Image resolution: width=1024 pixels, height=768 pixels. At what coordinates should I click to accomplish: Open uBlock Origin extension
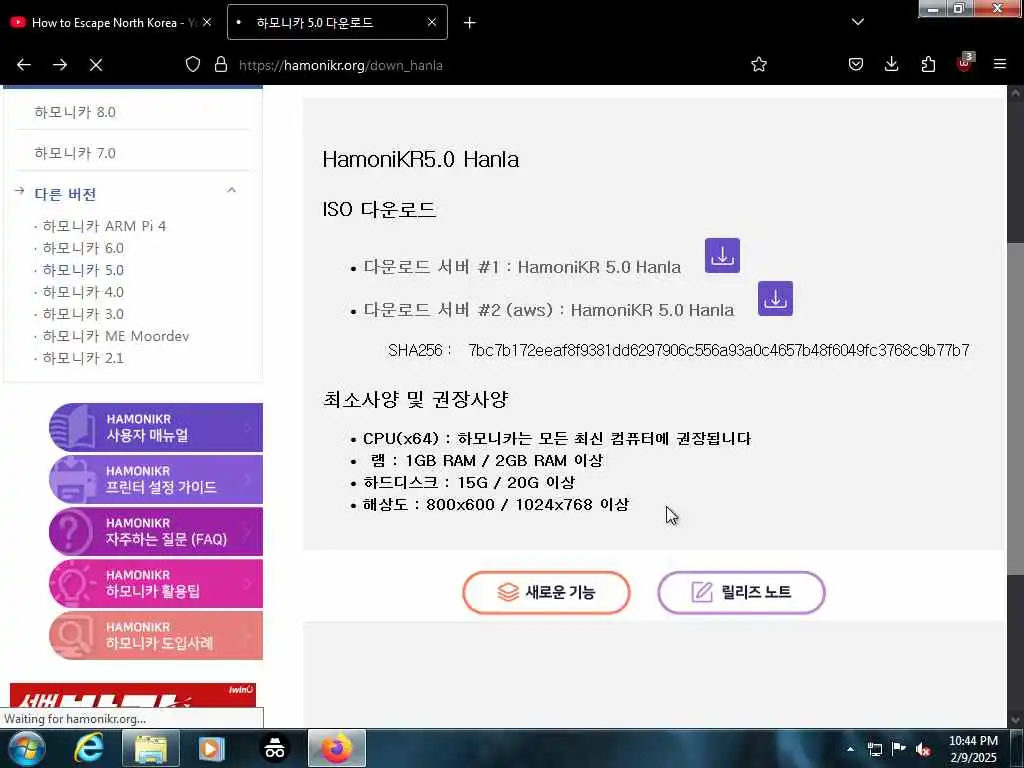coord(964,63)
